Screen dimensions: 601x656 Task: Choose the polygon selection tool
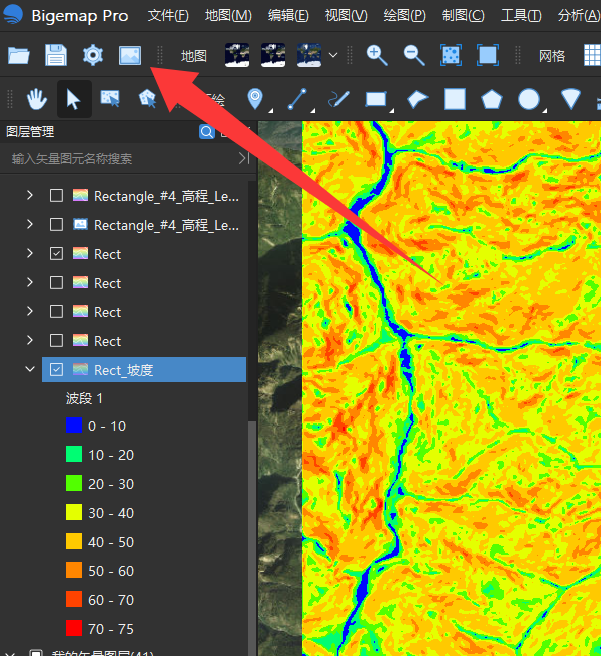point(147,99)
